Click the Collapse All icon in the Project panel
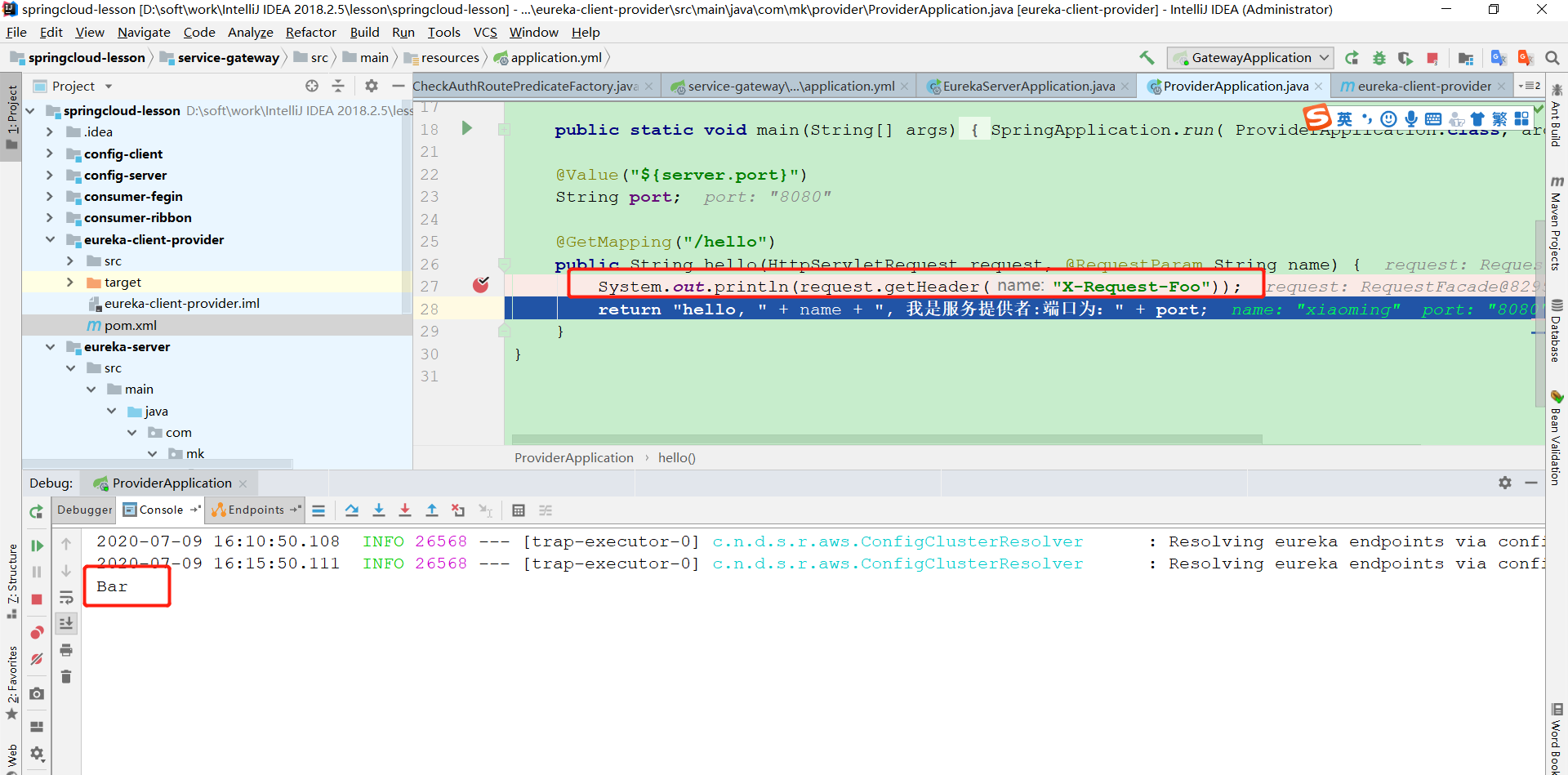Screen dimensions: 1568x775 (338, 86)
